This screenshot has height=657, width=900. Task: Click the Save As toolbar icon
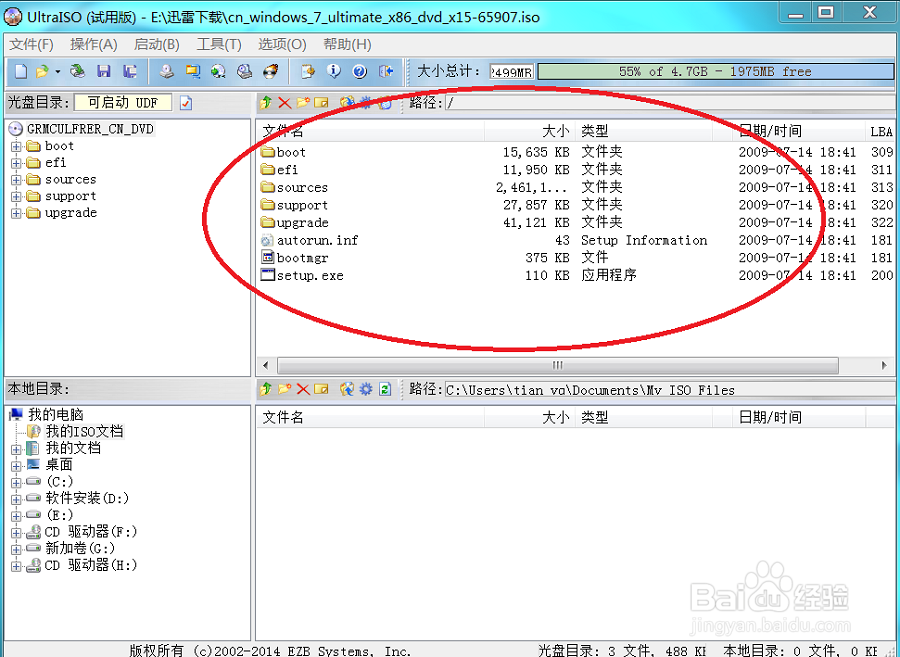pyautogui.click(x=130, y=71)
